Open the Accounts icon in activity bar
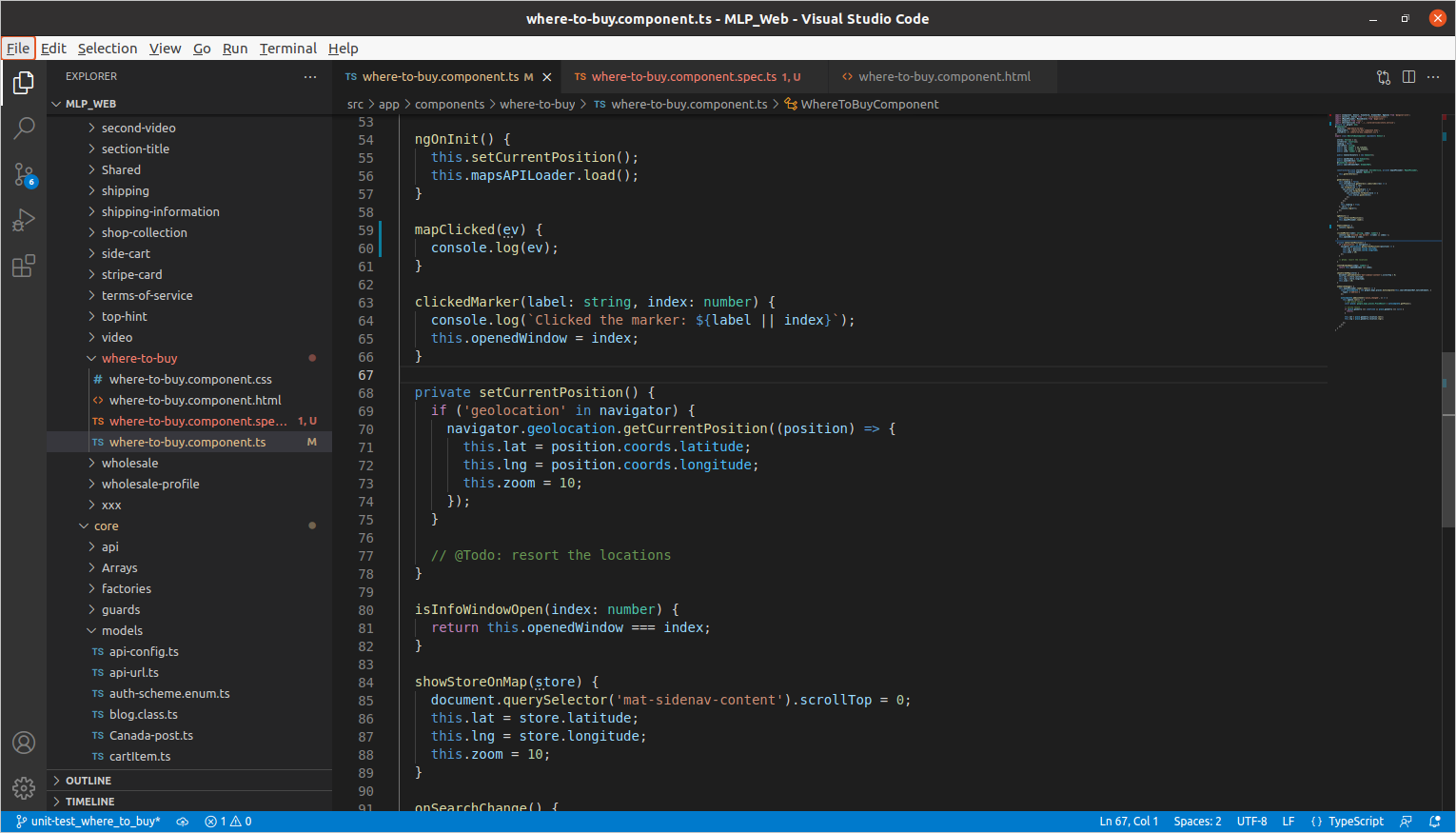Image resolution: width=1456 pixels, height=833 pixels. coord(24,743)
